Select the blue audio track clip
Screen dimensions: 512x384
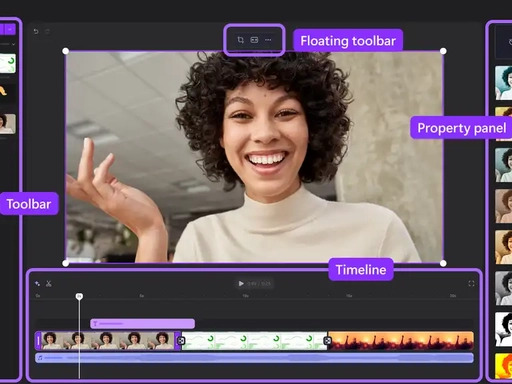click(254, 358)
